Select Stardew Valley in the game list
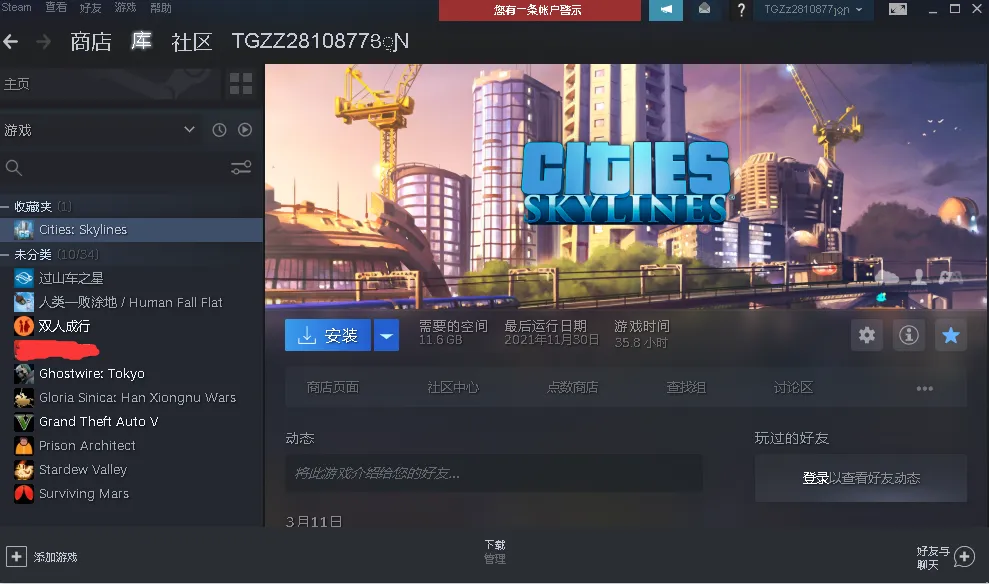The width and height of the screenshot is (989, 584). (x=83, y=470)
